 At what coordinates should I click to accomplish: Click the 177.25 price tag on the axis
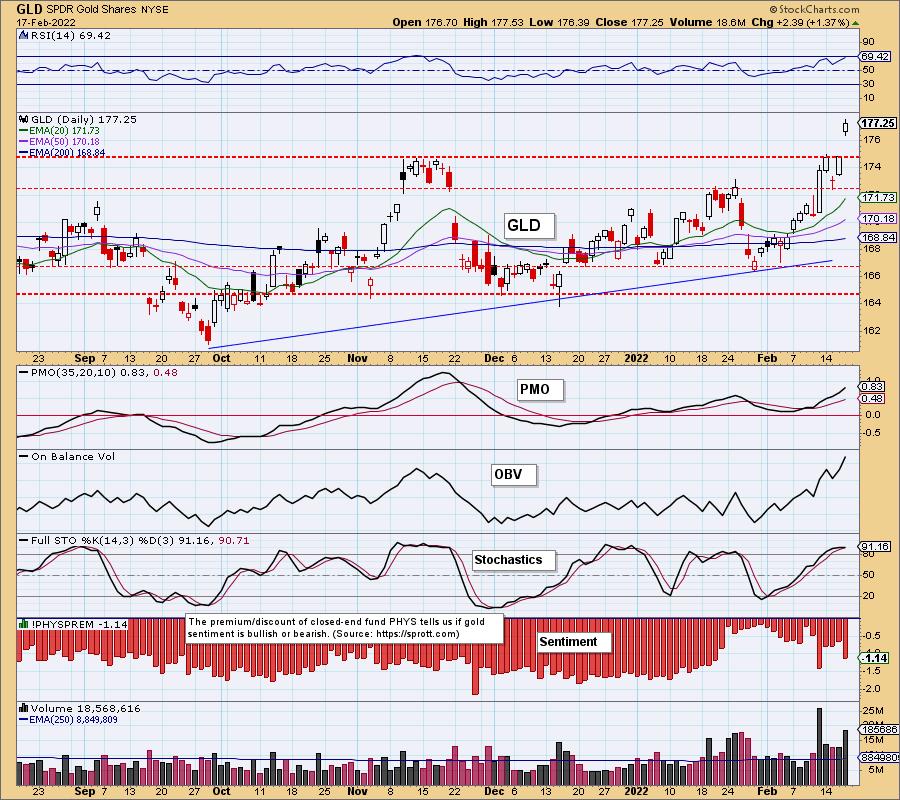[x=878, y=123]
